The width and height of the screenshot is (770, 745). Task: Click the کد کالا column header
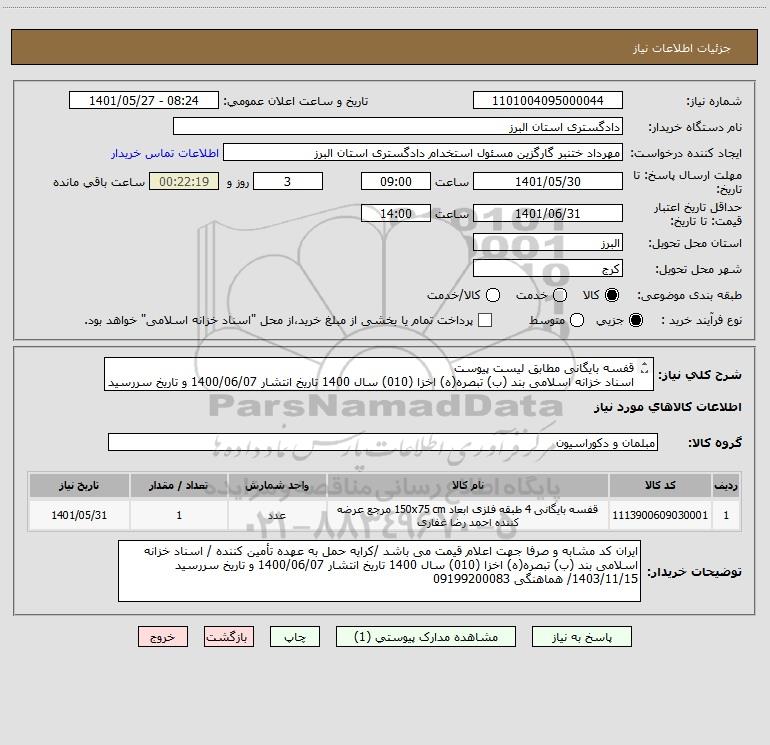[660, 485]
